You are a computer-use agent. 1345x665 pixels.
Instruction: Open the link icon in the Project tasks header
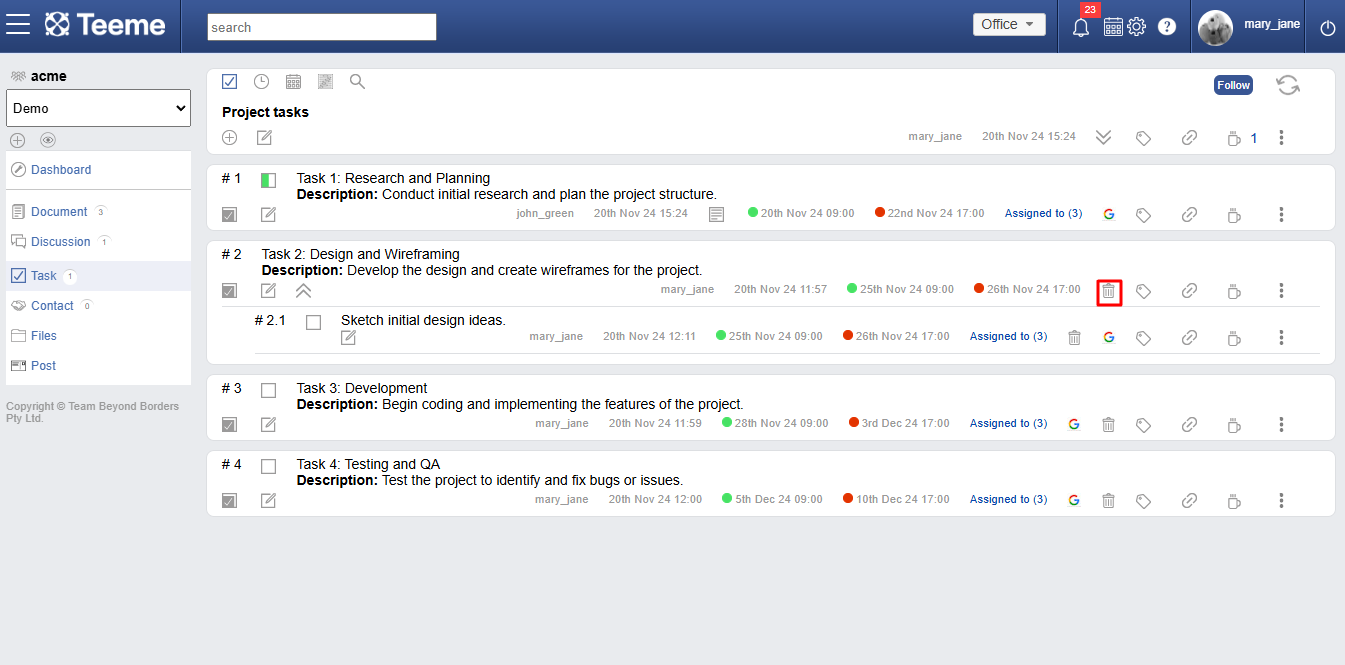pyautogui.click(x=1189, y=138)
